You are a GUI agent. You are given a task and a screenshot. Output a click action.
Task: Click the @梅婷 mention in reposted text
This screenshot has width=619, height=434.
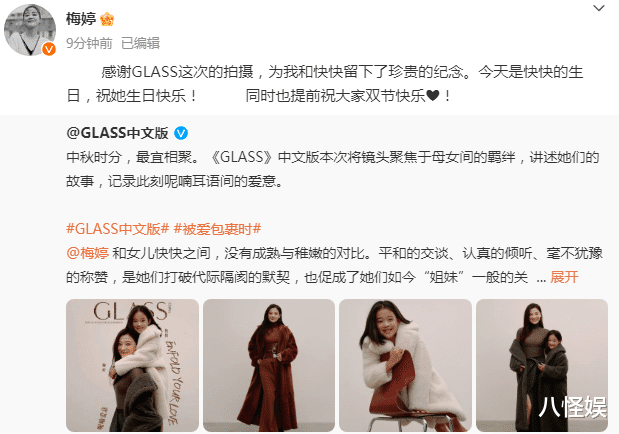[88, 253]
